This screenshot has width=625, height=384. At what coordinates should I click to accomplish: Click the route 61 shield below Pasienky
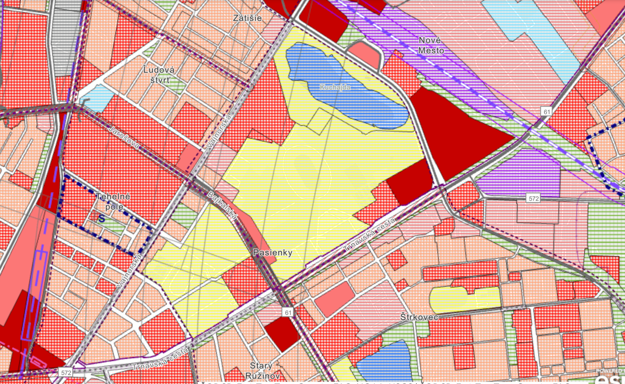[x=288, y=312]
